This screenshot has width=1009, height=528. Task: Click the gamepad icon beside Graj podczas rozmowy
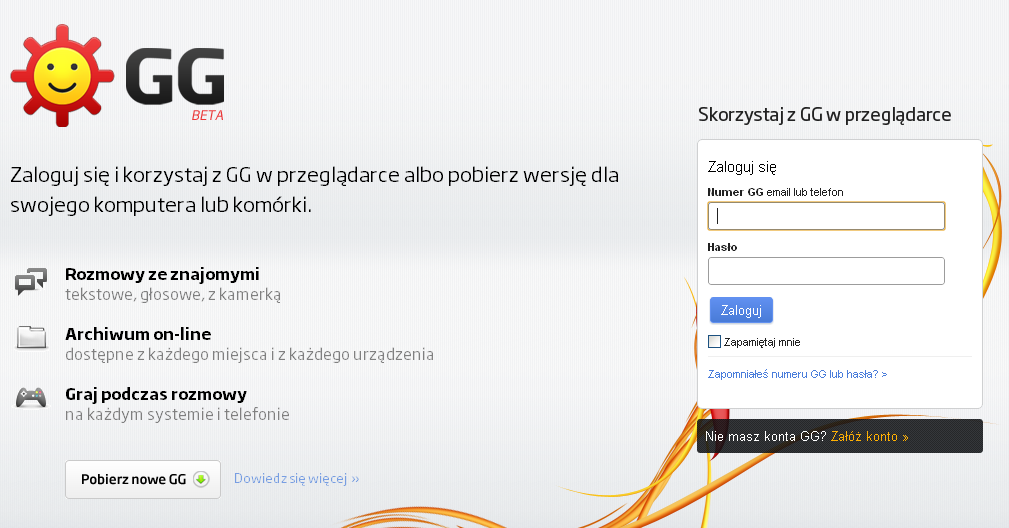tap(31, 397)
